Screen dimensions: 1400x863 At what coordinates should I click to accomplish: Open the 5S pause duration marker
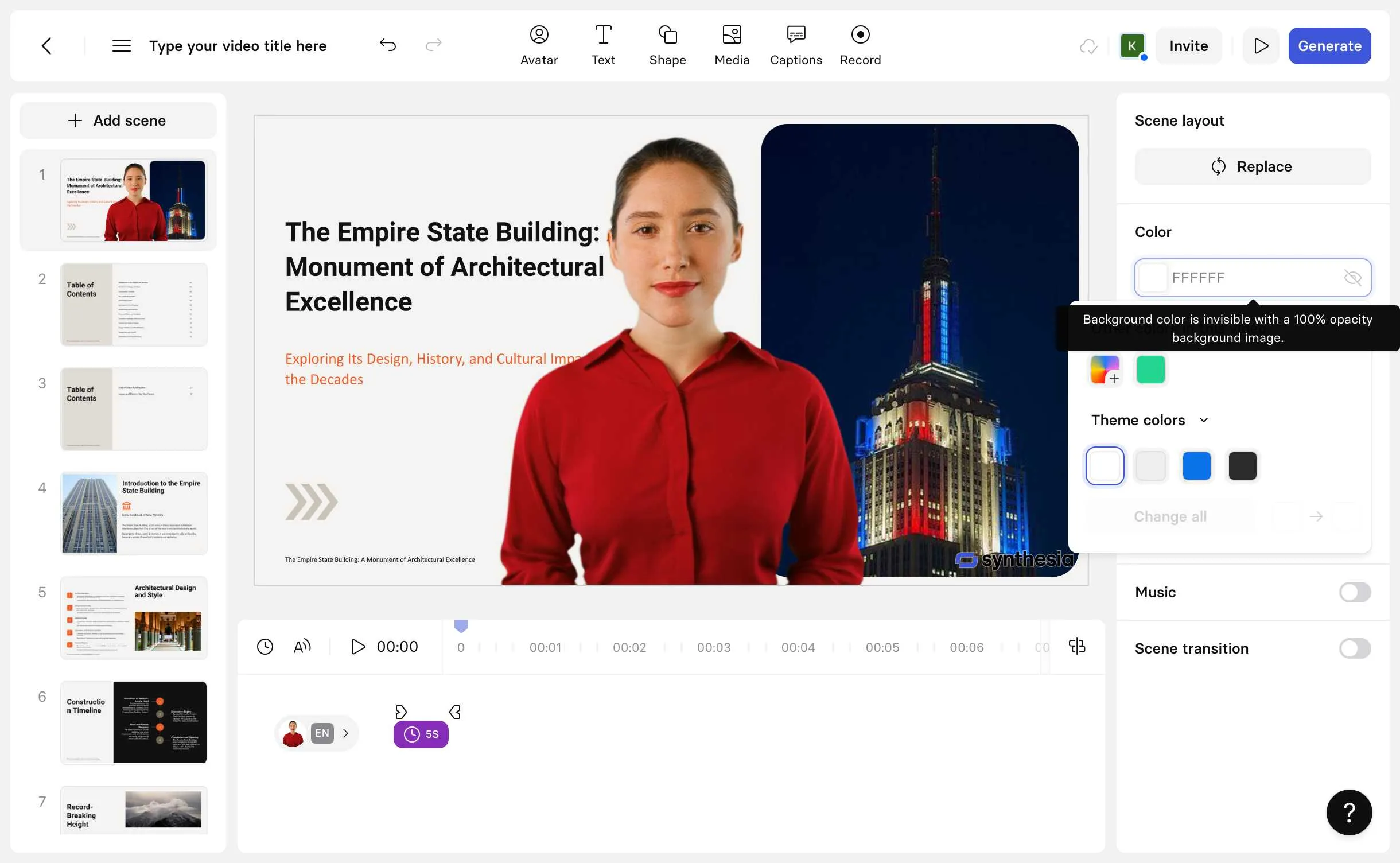(x=421, y=734)
